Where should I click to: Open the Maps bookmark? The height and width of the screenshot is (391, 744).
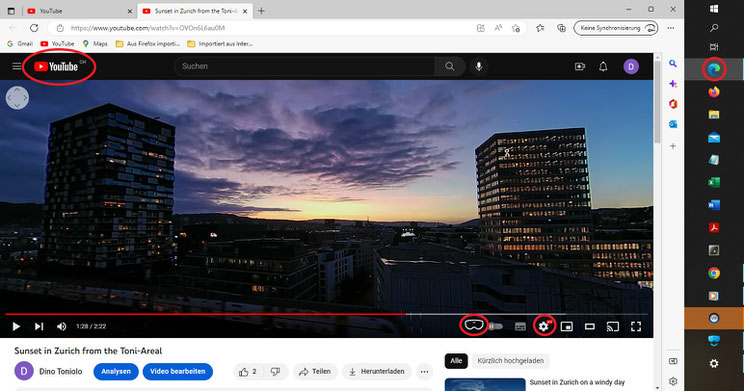coord(95,44)
